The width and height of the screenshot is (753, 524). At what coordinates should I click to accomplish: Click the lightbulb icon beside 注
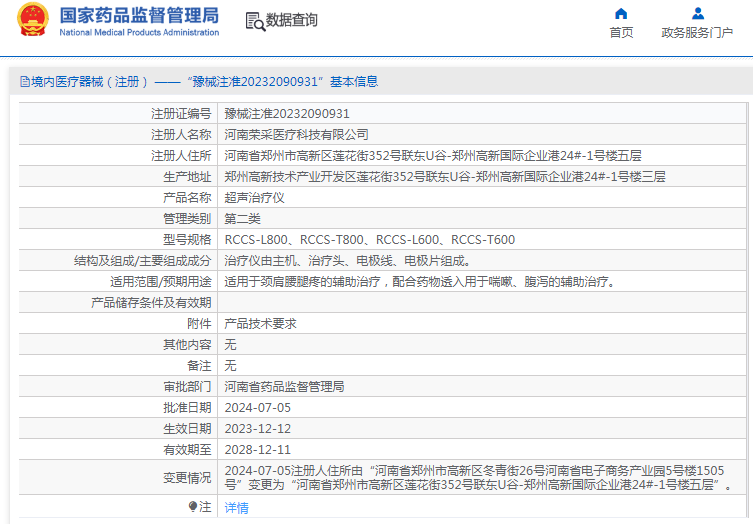pos(193,507)
